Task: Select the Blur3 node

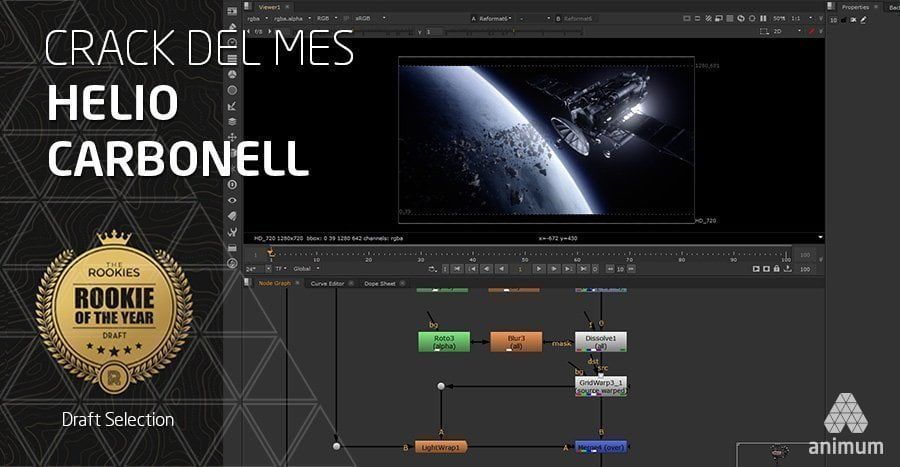Action: 516,342
